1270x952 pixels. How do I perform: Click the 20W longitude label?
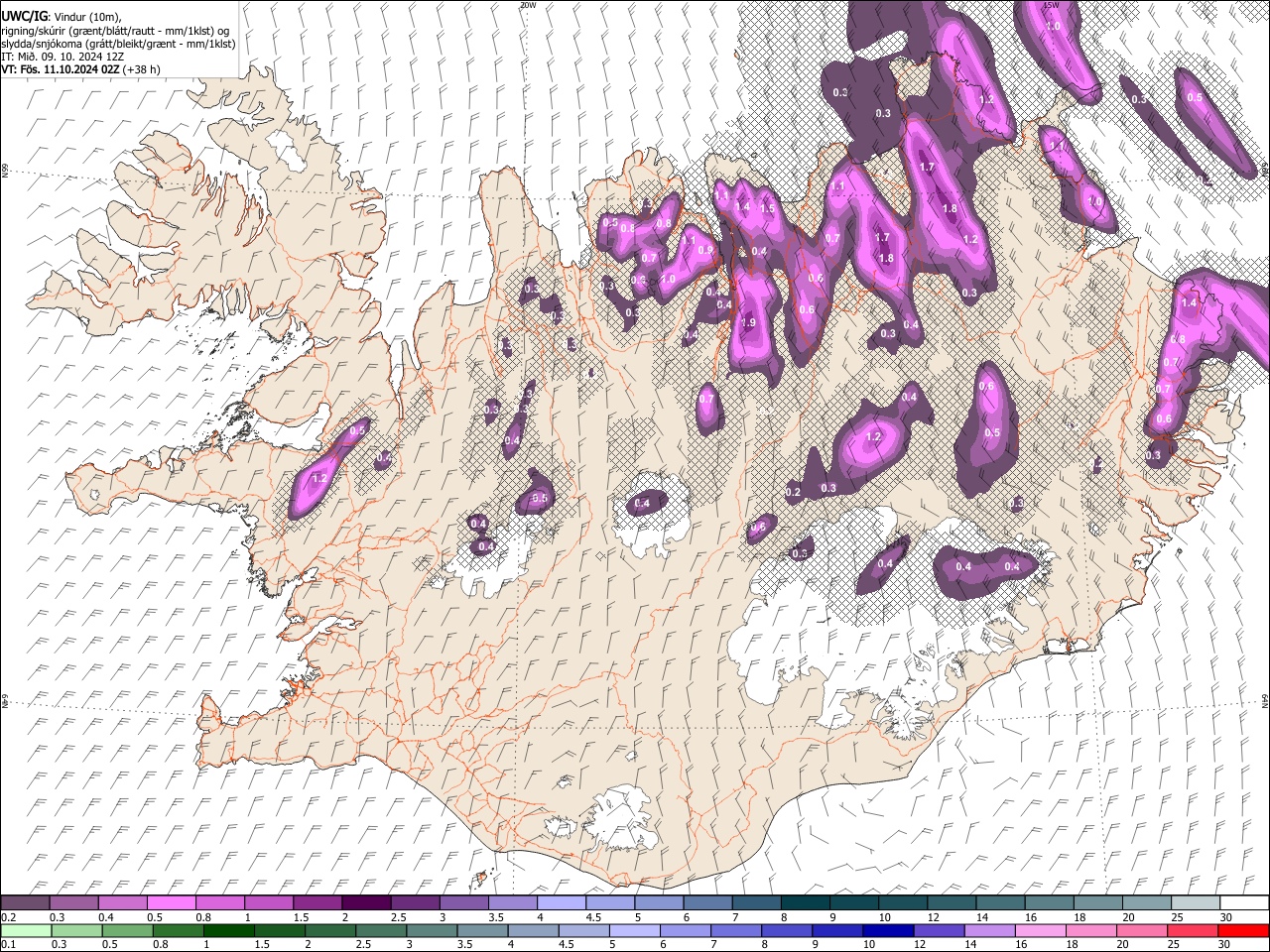click(528, 5)
